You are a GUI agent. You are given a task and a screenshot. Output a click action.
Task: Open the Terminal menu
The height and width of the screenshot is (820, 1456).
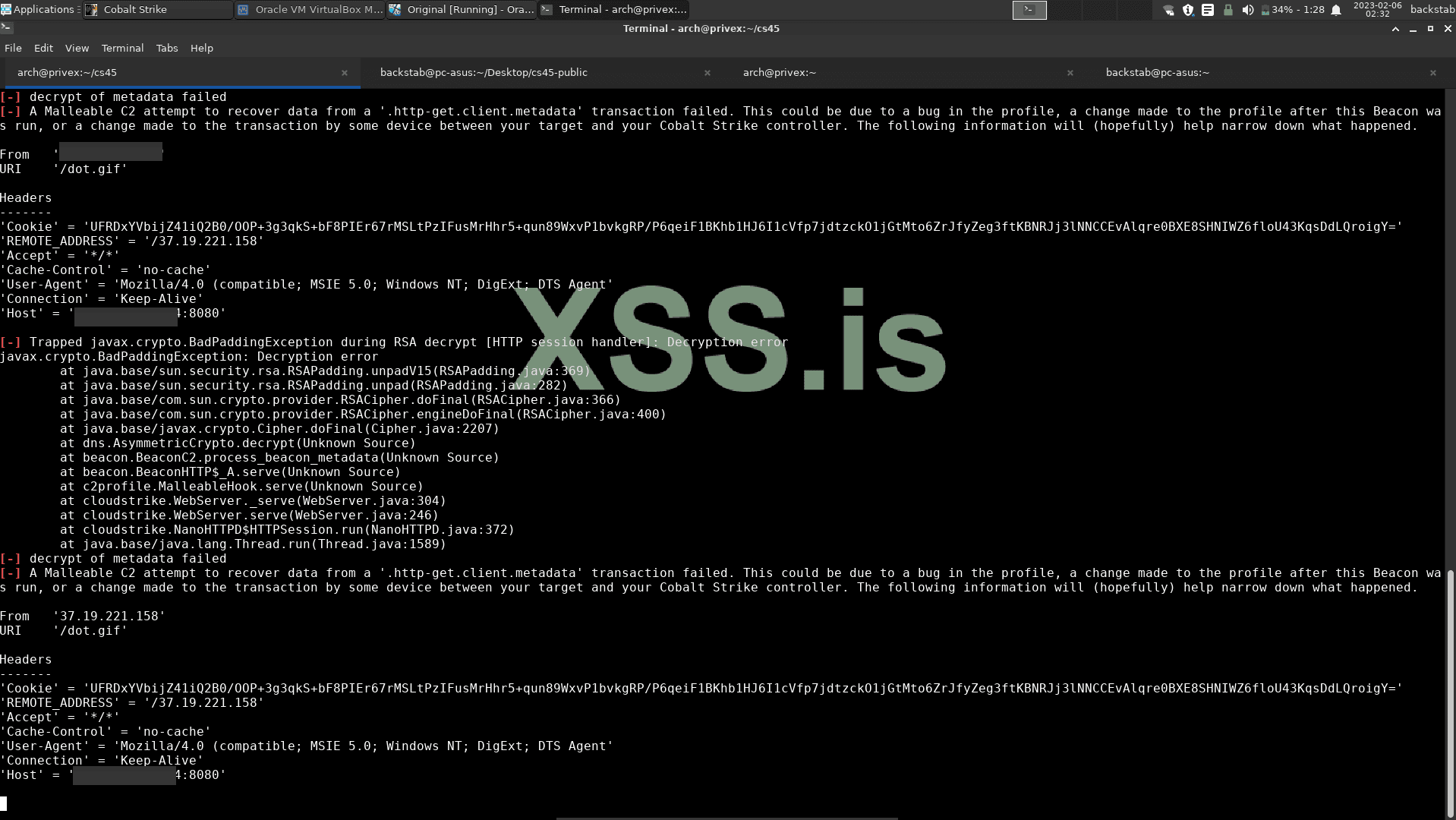click(x=122, y=47)
